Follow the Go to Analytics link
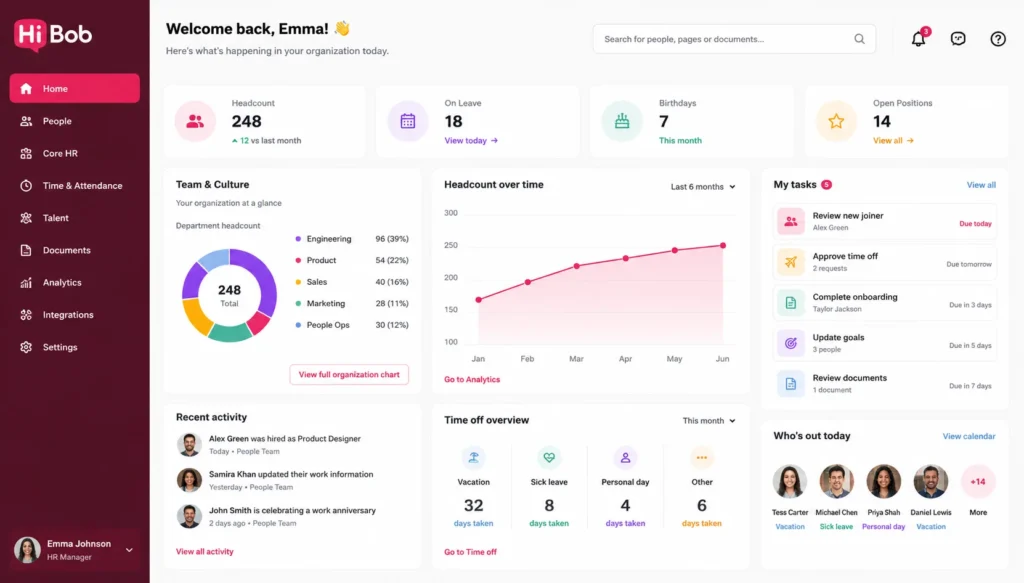The image size is (1024, 583). pos(472,379)
